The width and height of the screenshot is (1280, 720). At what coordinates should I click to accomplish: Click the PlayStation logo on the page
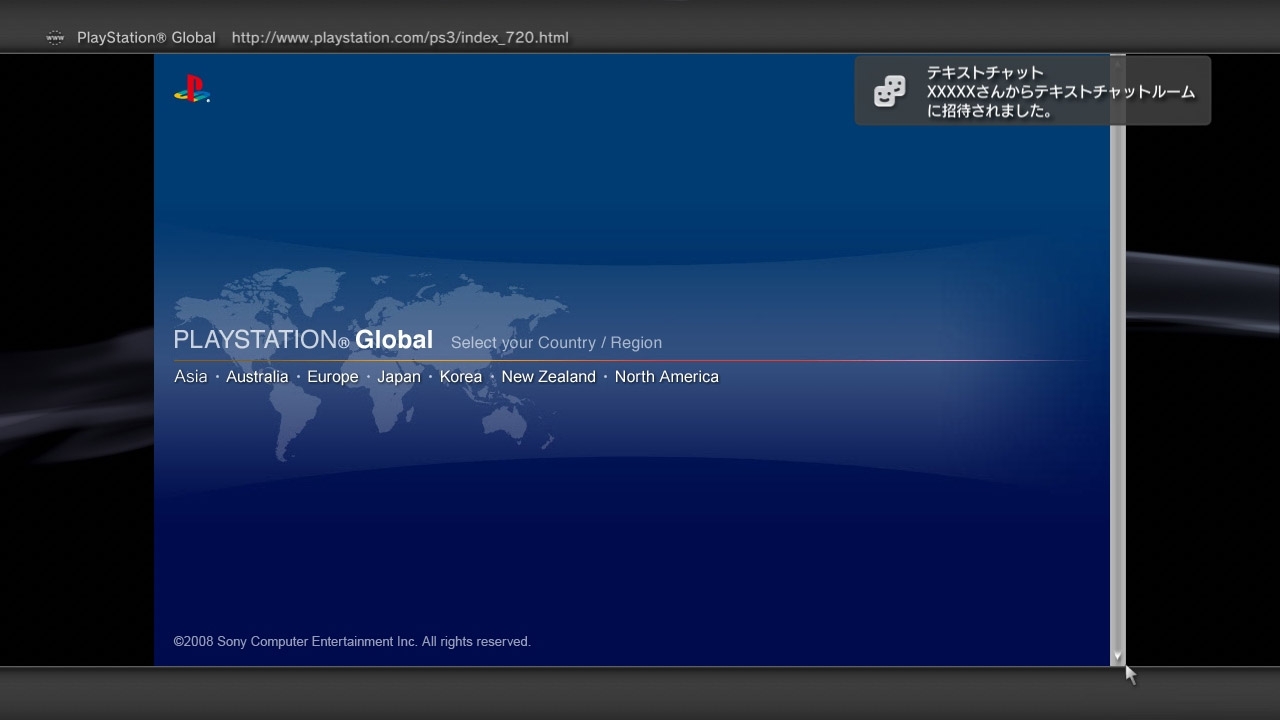[192, 90]
